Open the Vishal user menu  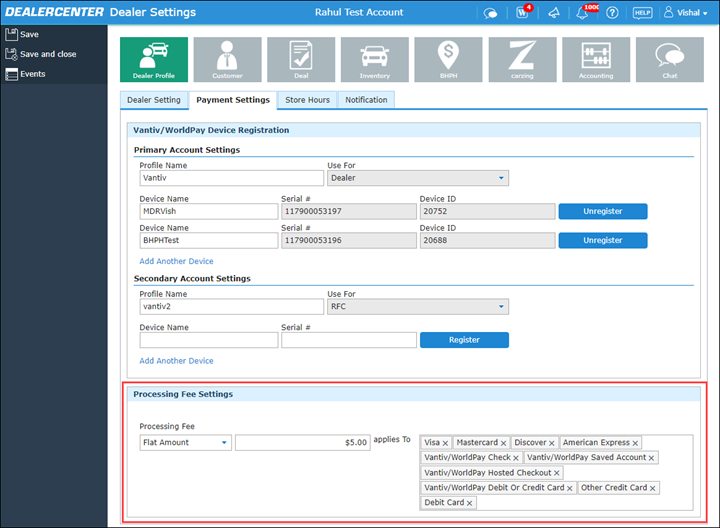(686, 13)
